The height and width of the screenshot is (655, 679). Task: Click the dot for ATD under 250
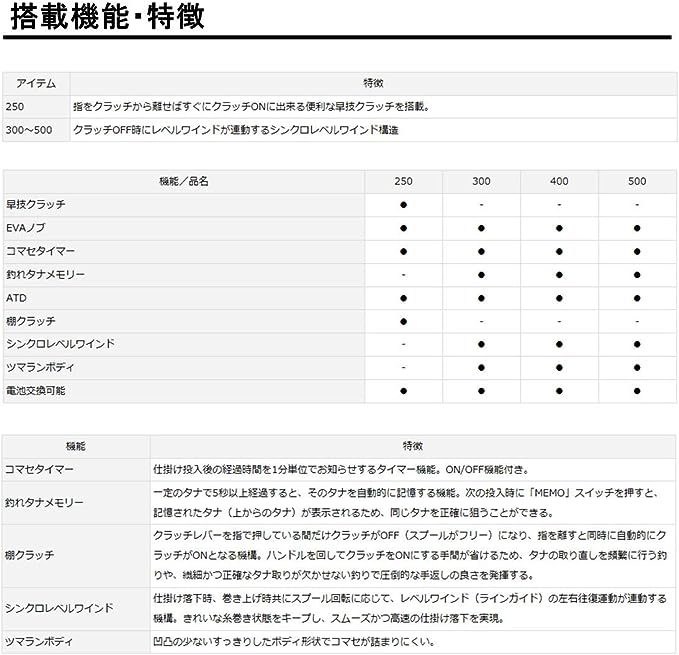click(x=404, y=298)
